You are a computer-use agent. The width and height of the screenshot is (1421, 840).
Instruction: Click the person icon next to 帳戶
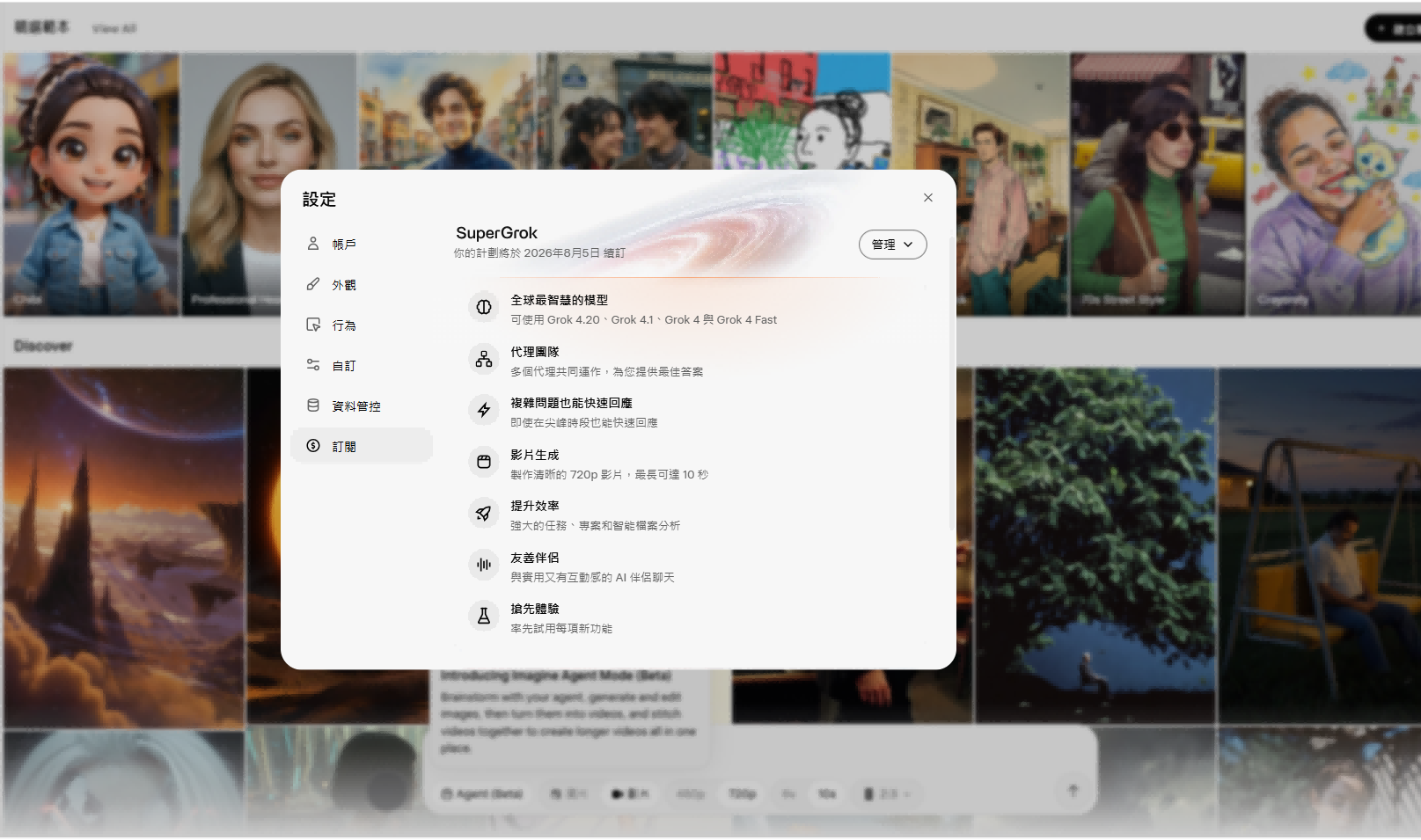313,244
